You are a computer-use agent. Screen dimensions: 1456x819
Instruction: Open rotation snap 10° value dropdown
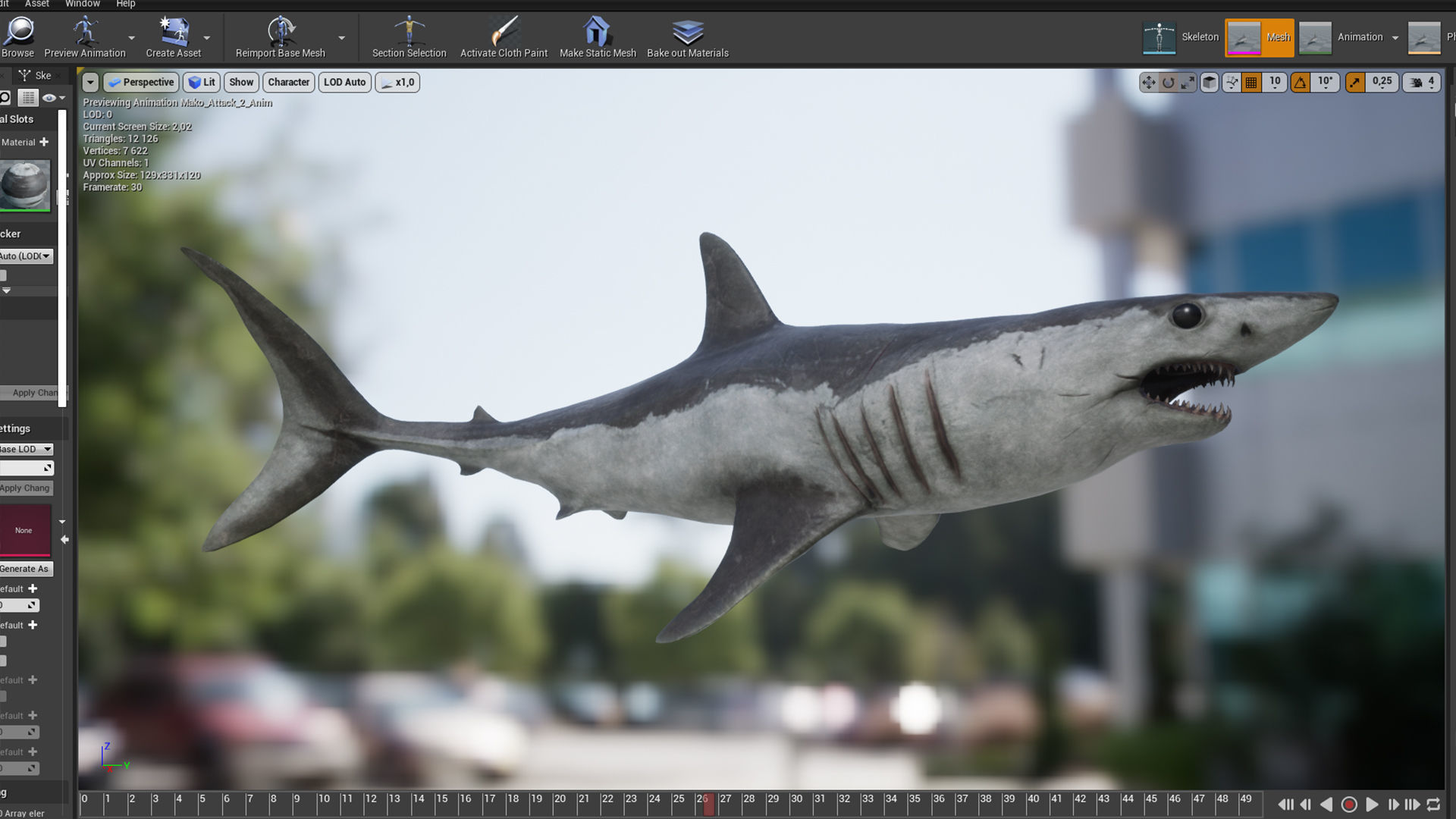coord(1325,82)
